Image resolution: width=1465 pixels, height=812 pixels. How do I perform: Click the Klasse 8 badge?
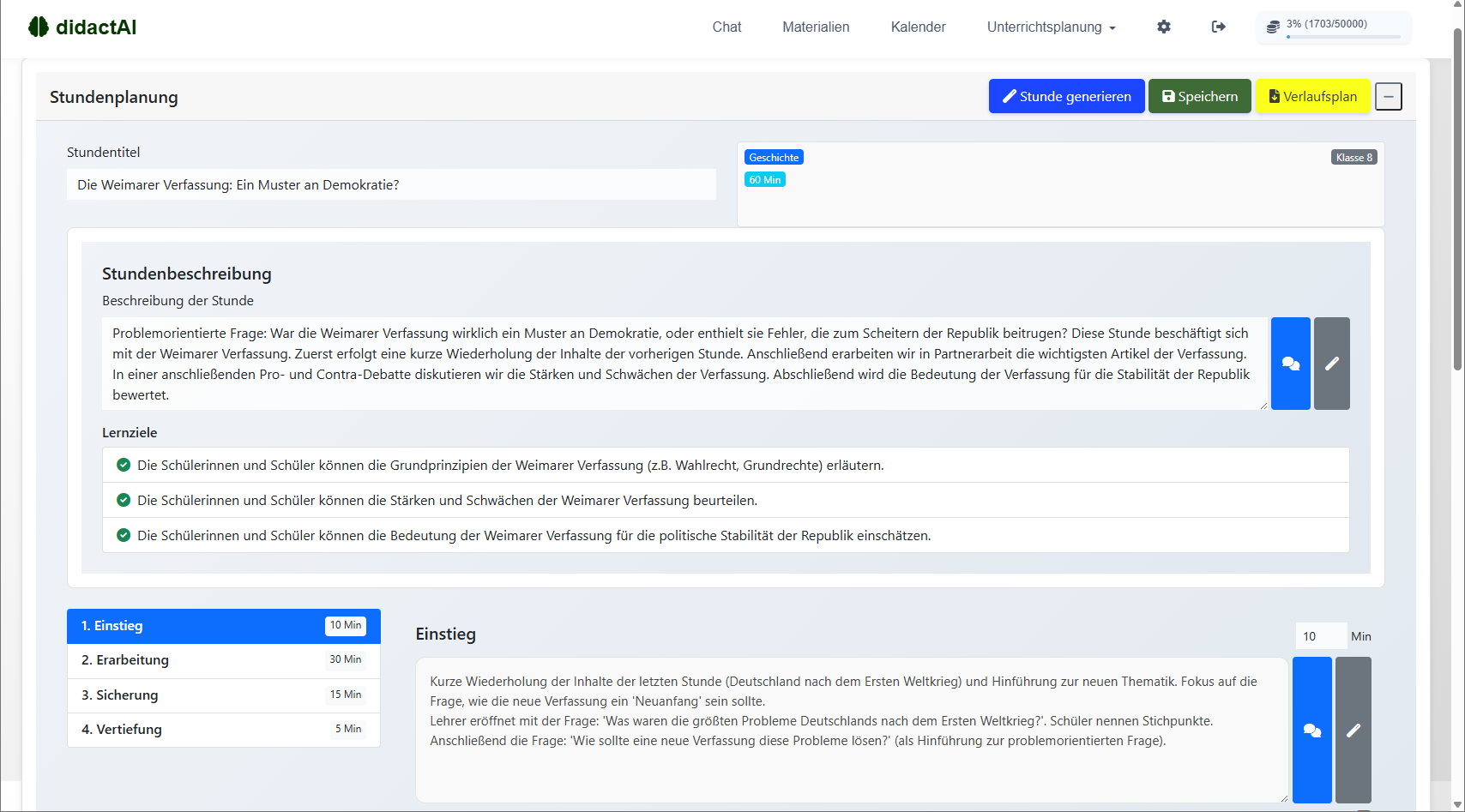[1353, 158]
